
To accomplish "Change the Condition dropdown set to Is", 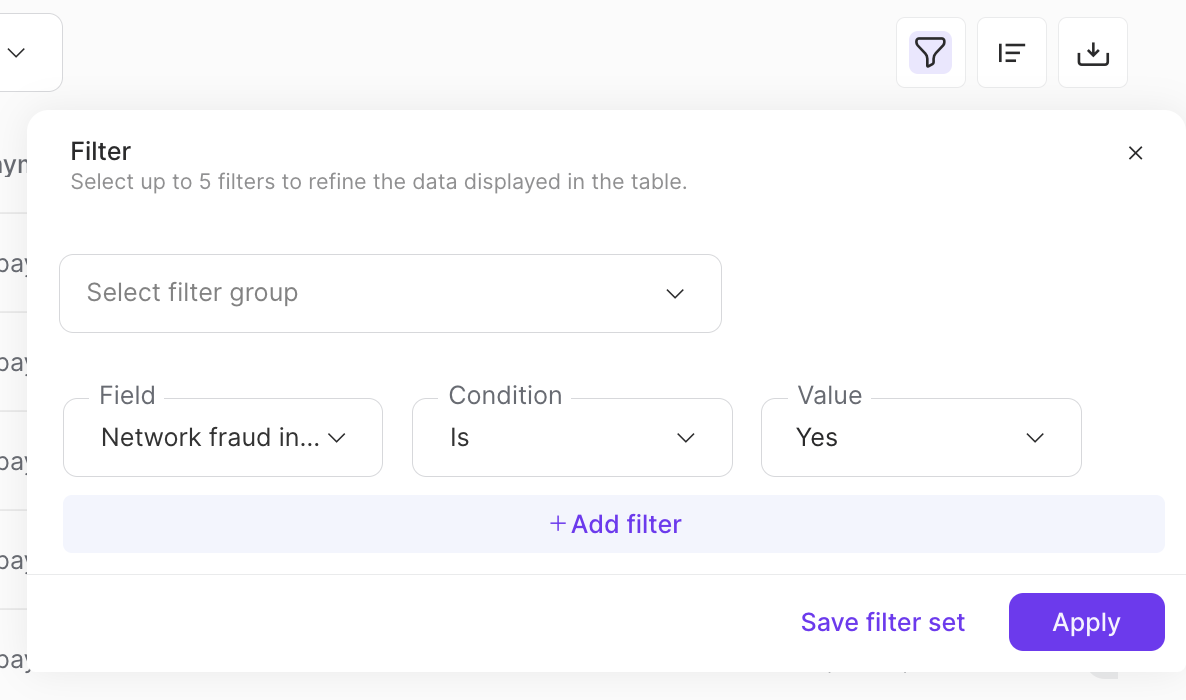I will click(571, 438).
